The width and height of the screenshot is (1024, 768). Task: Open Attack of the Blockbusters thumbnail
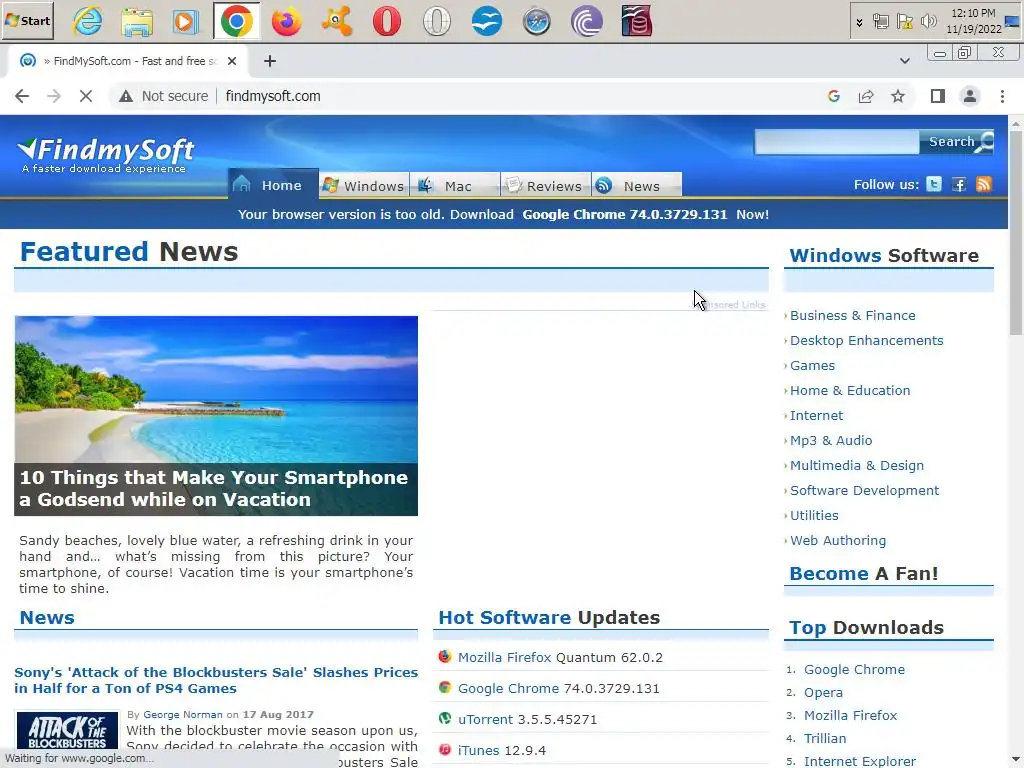67,730
